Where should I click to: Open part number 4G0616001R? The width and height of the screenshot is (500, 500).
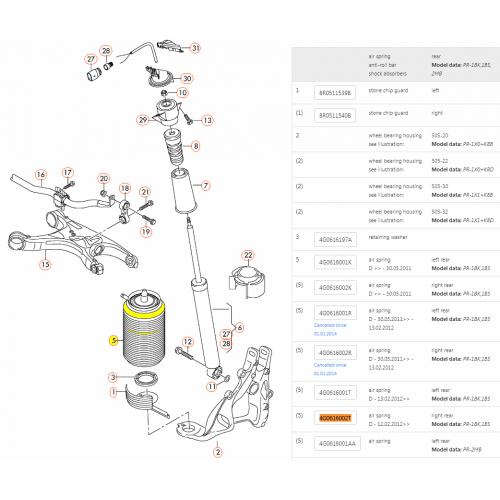(x=335, y=313)
